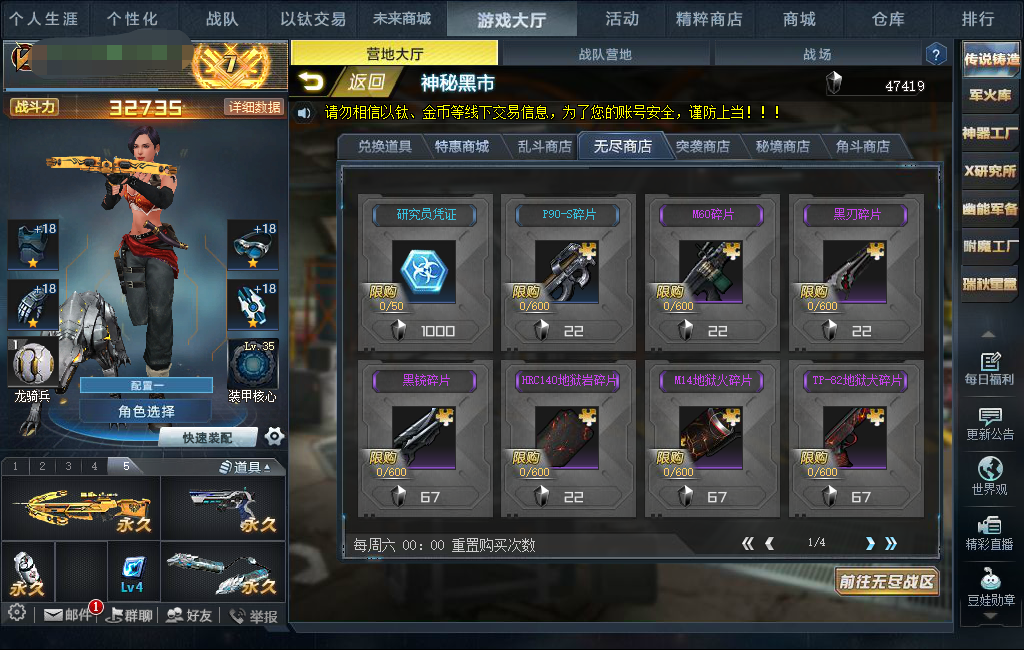Open the 精彩直播 livestream icon
1024x650 pixels.
[989, 532]
